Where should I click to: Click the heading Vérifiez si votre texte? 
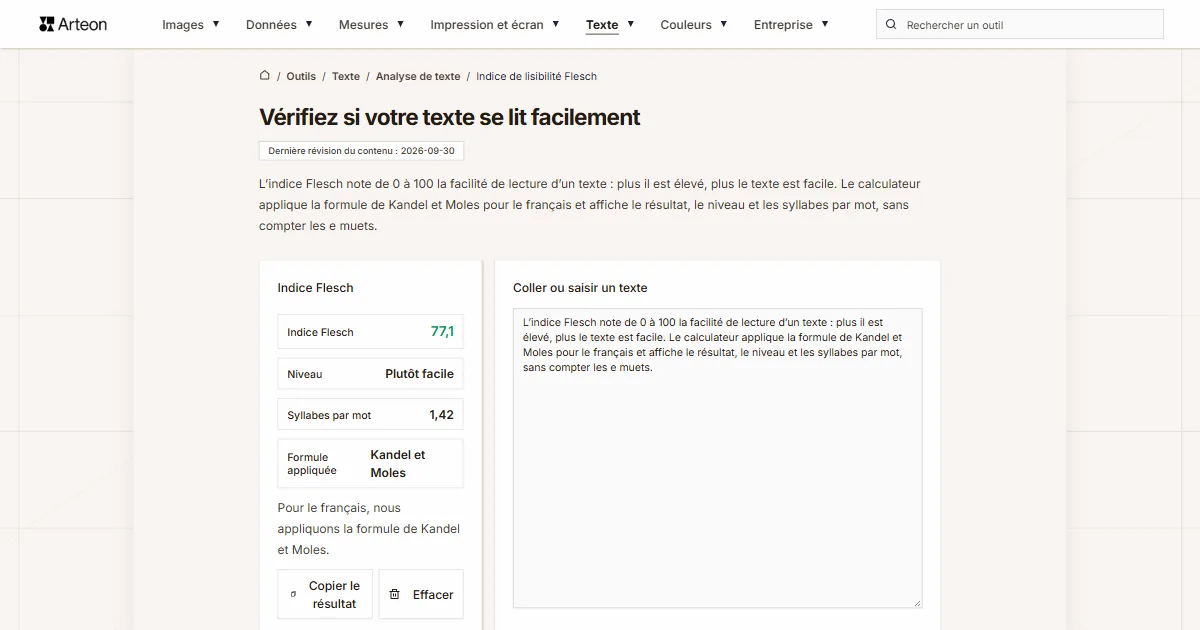tap(449, 117)
